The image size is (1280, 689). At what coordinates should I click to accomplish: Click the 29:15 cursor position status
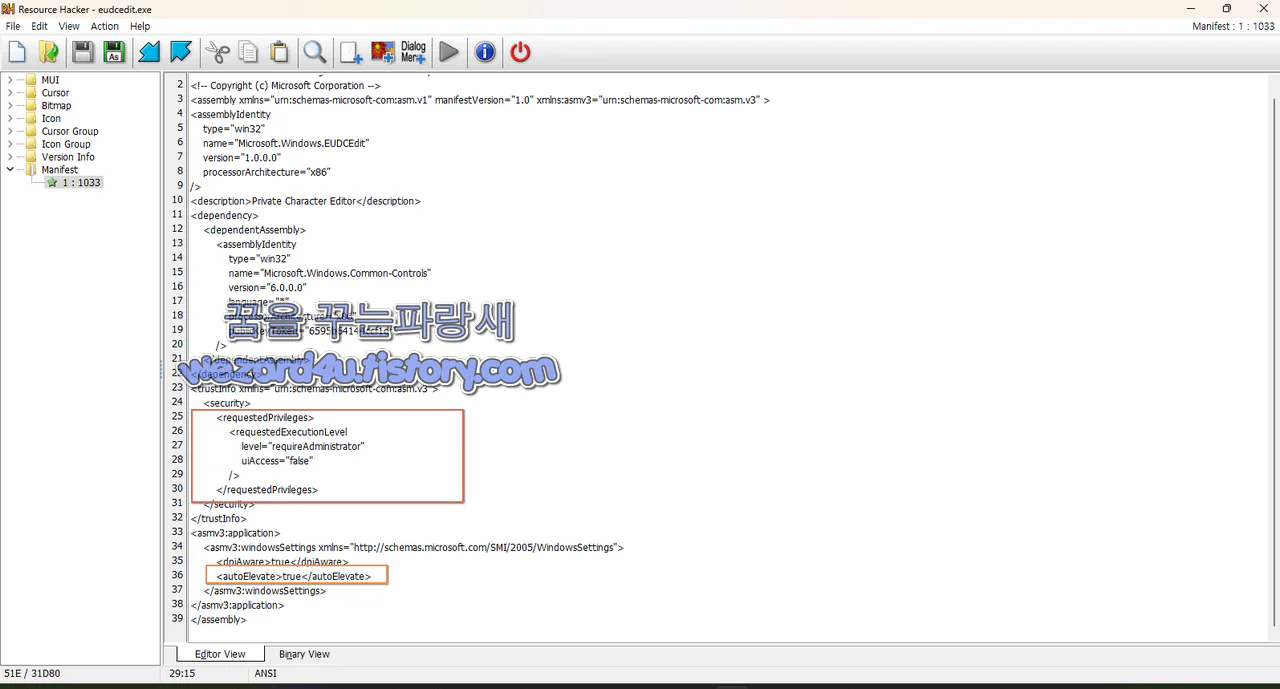pos(182,674)
